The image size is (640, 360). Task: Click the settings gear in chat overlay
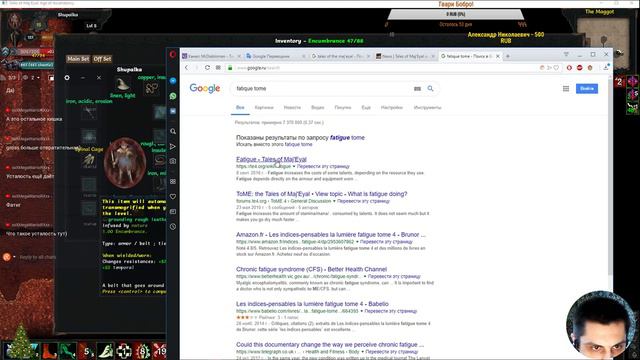pos(67,78)
